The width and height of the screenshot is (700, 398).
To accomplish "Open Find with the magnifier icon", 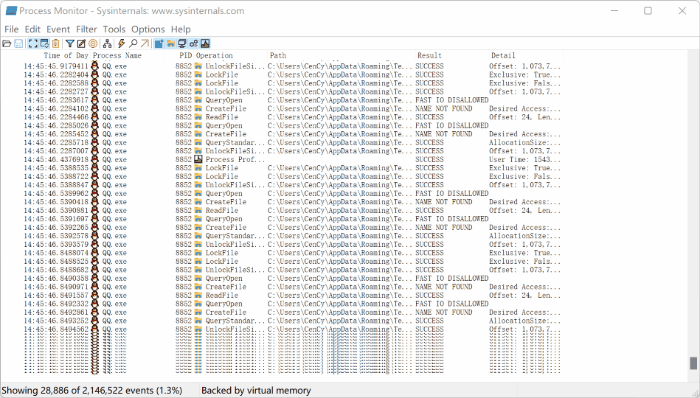I will [133, 43].
